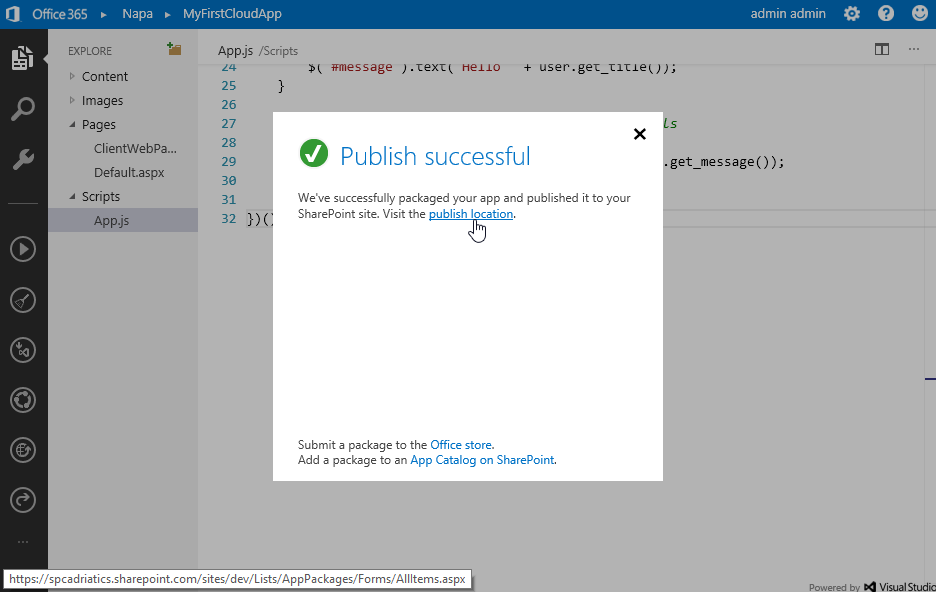This screenshot has width=936, height=592.
Task: Click the globe Publish icon in sidebar
Action: click(22, 450)
